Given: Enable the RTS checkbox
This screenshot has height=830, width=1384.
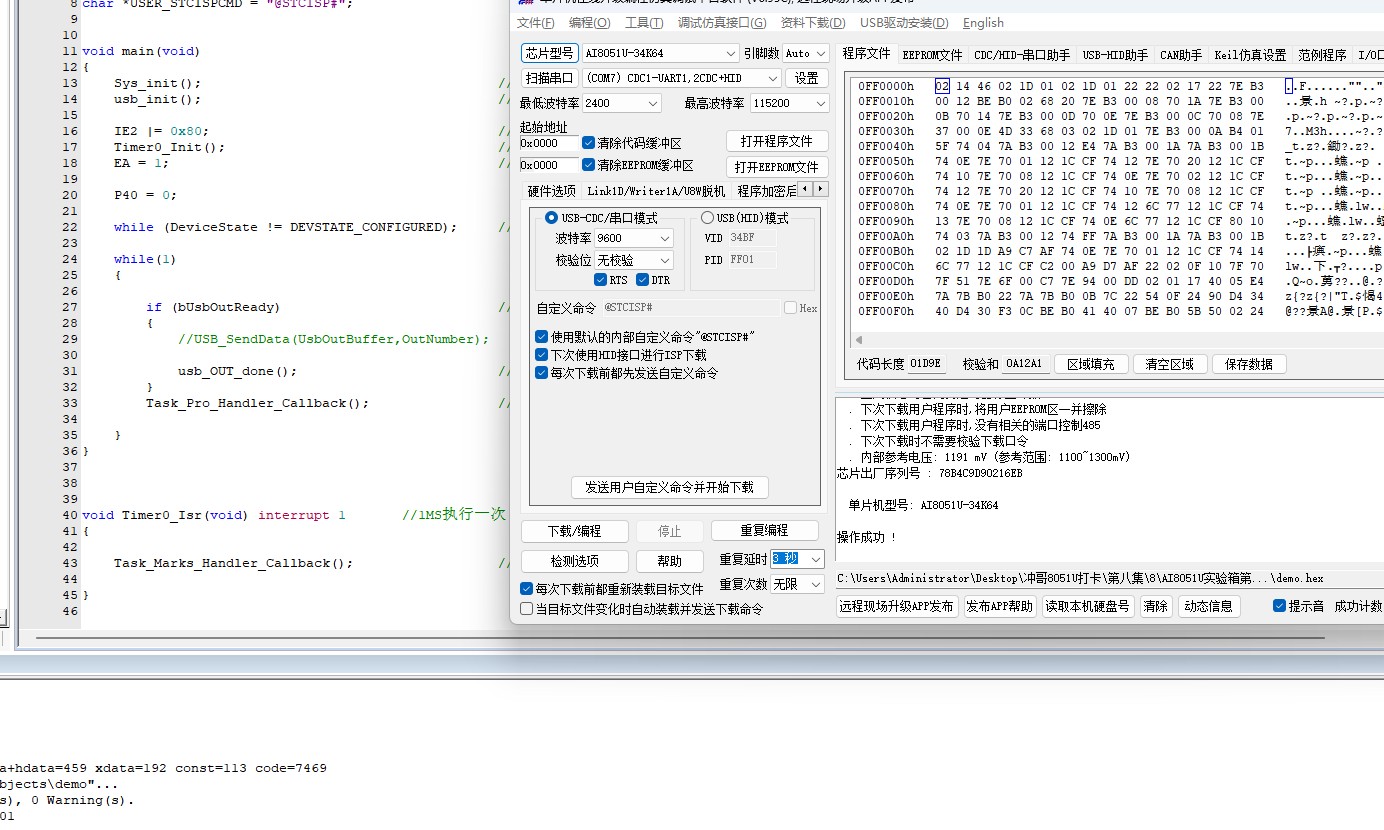Looking at the screenshot, I should pos(600,280).
